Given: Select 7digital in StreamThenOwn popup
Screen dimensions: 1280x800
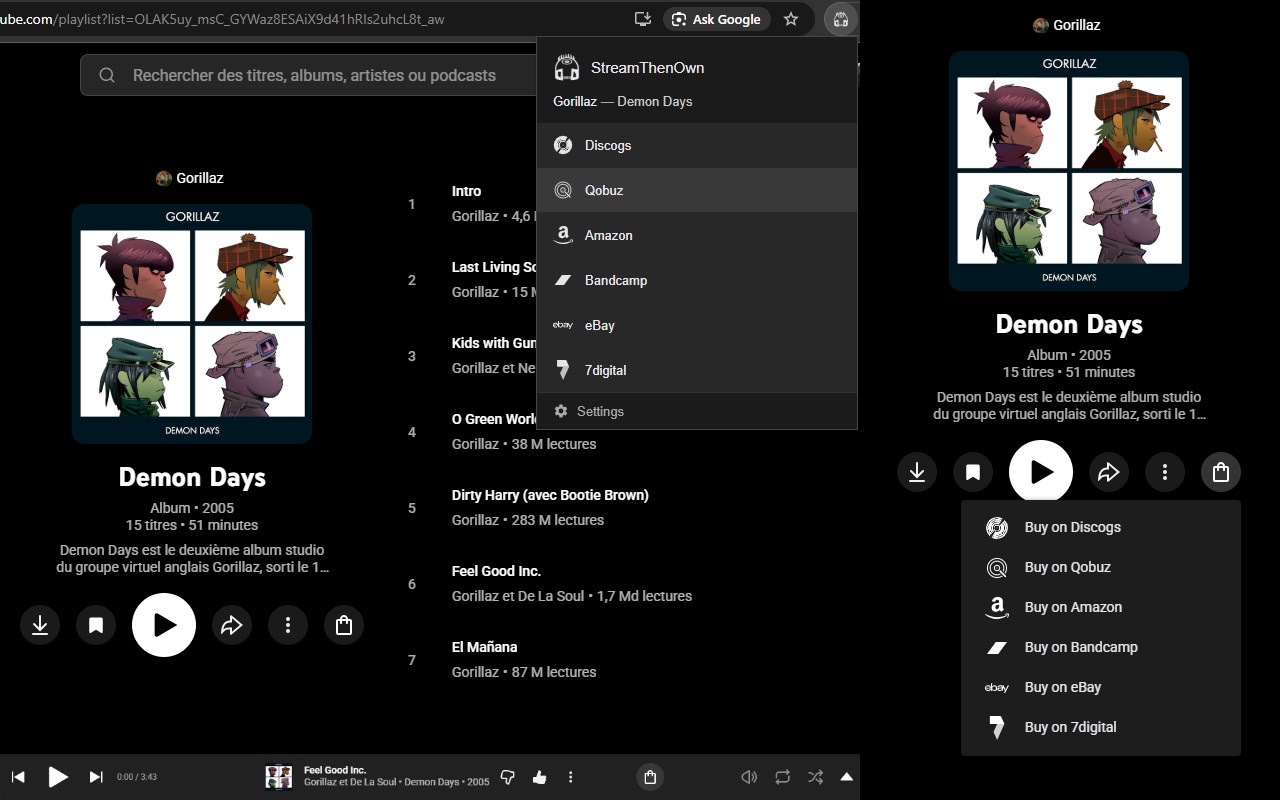Looking at the screenshot, I should [697, 370].
